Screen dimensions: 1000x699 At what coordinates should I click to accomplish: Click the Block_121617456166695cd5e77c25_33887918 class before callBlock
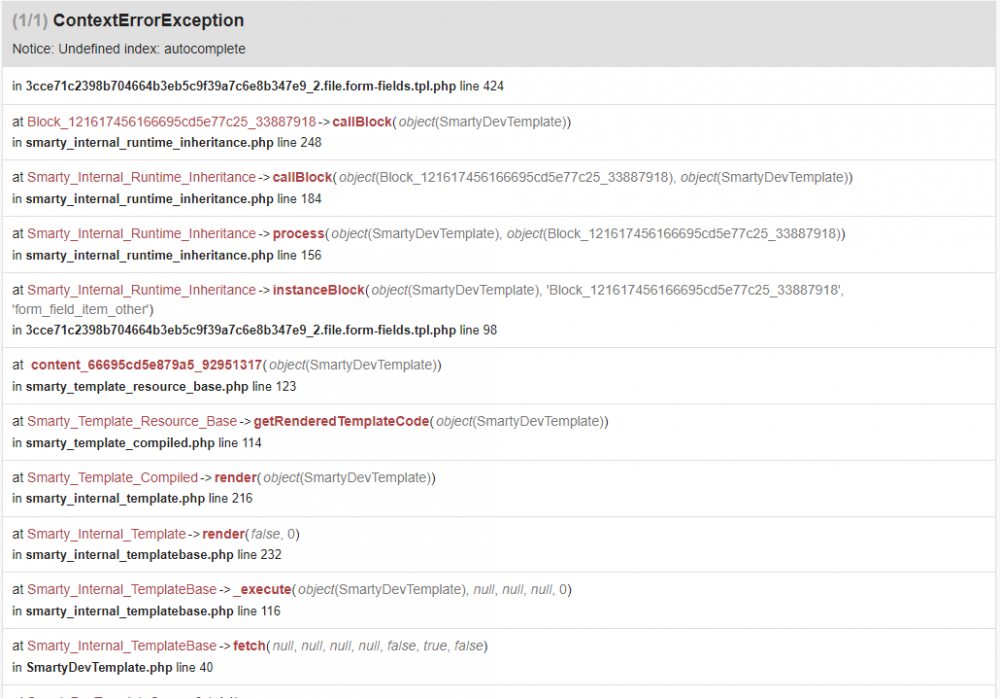click(x=172, y=122)
